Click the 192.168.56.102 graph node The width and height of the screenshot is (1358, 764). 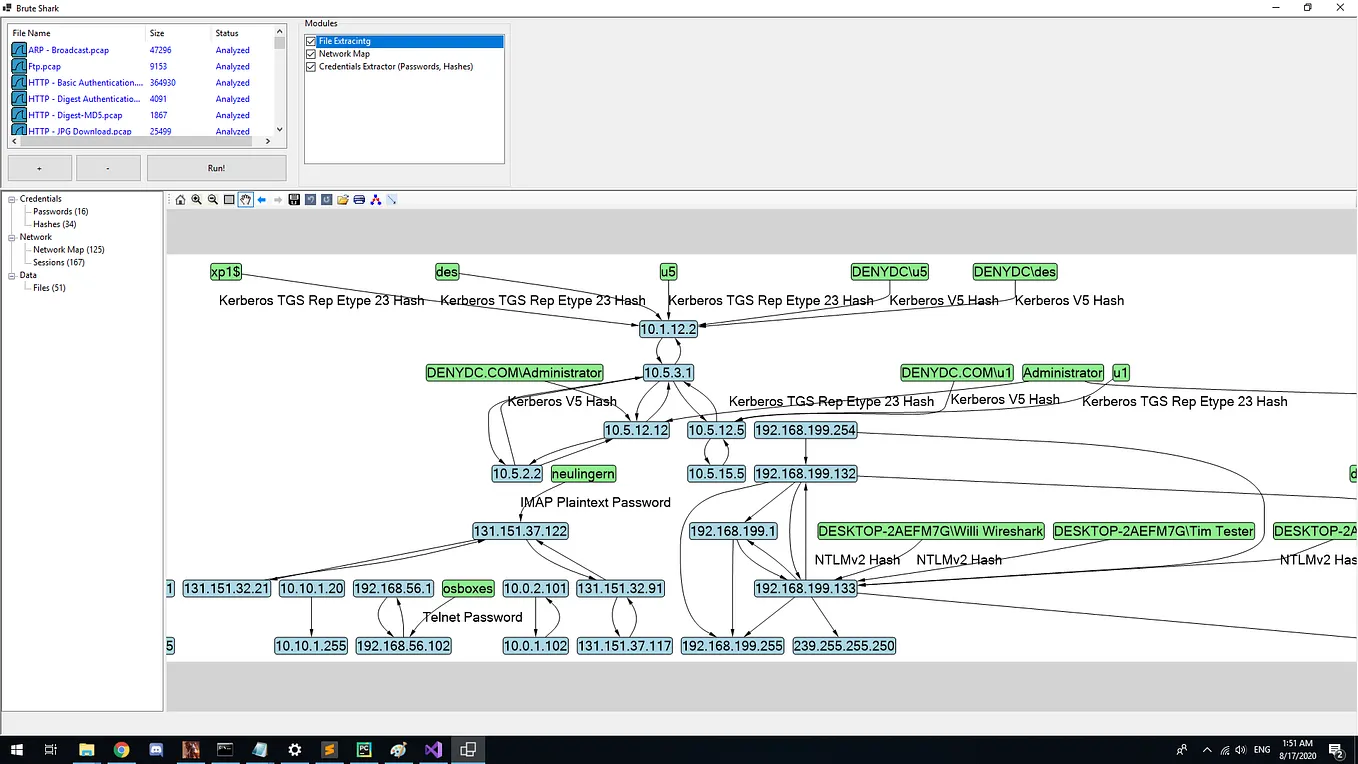click(404, 646)
